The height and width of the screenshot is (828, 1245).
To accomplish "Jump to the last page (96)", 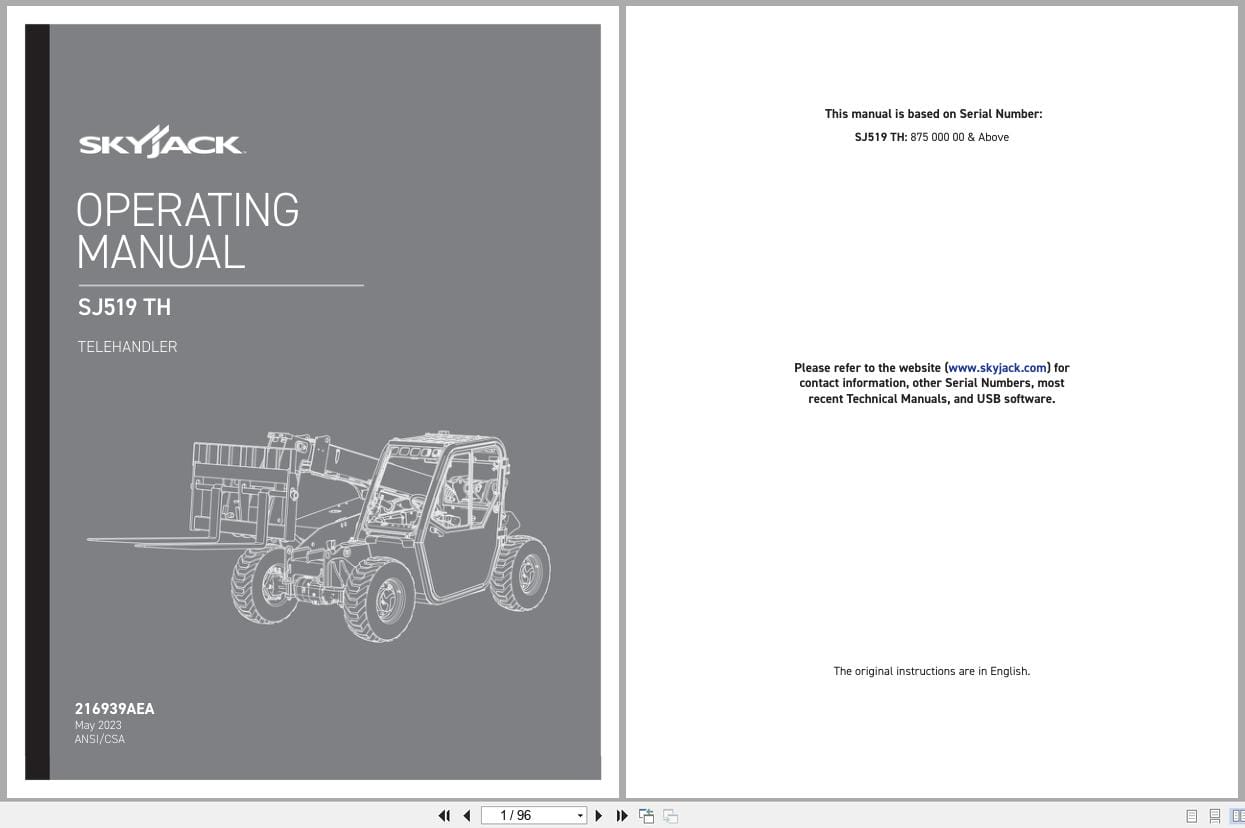I will pos(622,816).
